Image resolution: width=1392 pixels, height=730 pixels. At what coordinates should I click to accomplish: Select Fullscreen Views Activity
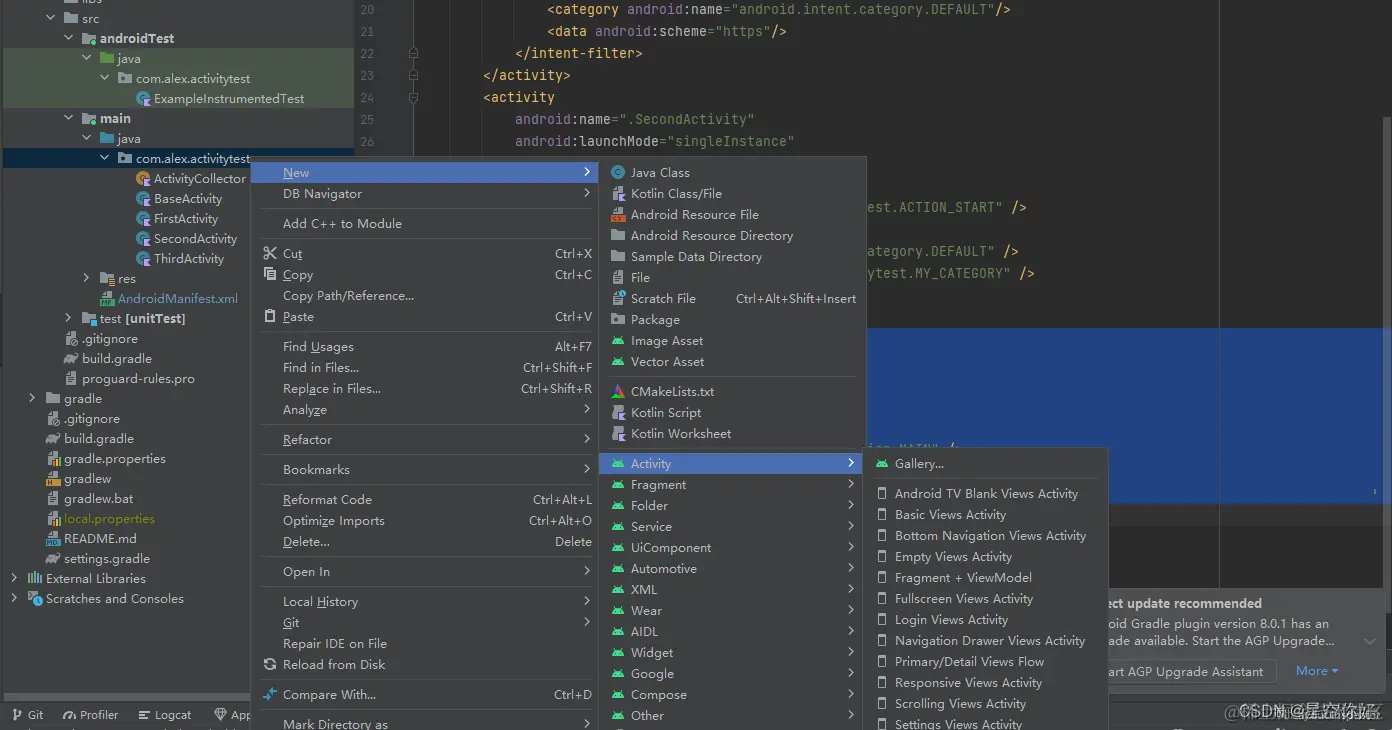coord(987,599)
